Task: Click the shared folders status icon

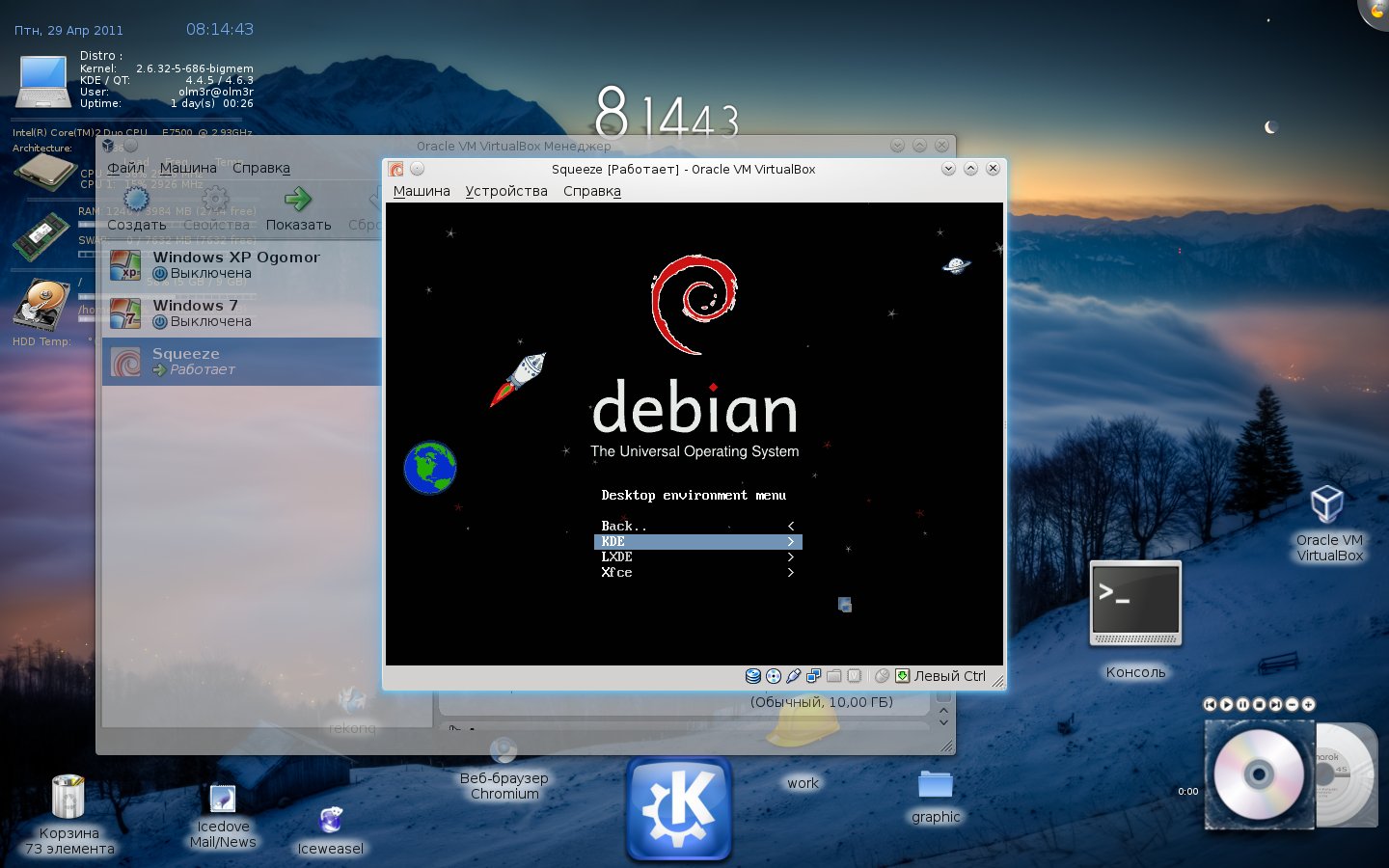Action: coord(834,676)
